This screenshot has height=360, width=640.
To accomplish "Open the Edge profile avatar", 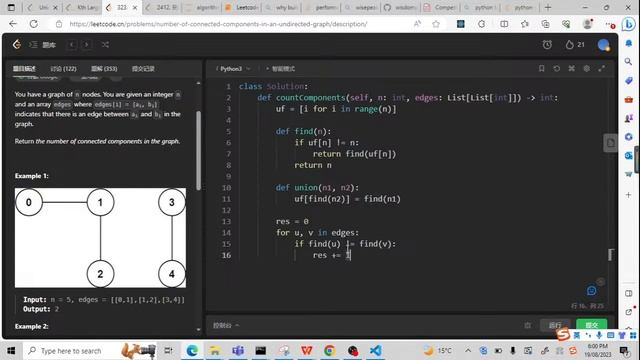I will click(588, 24).
